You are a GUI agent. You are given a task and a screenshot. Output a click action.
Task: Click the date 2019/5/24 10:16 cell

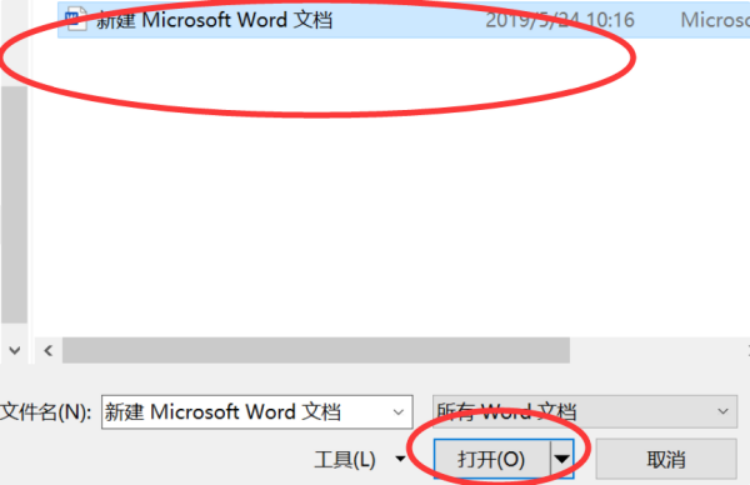[560, 20]
